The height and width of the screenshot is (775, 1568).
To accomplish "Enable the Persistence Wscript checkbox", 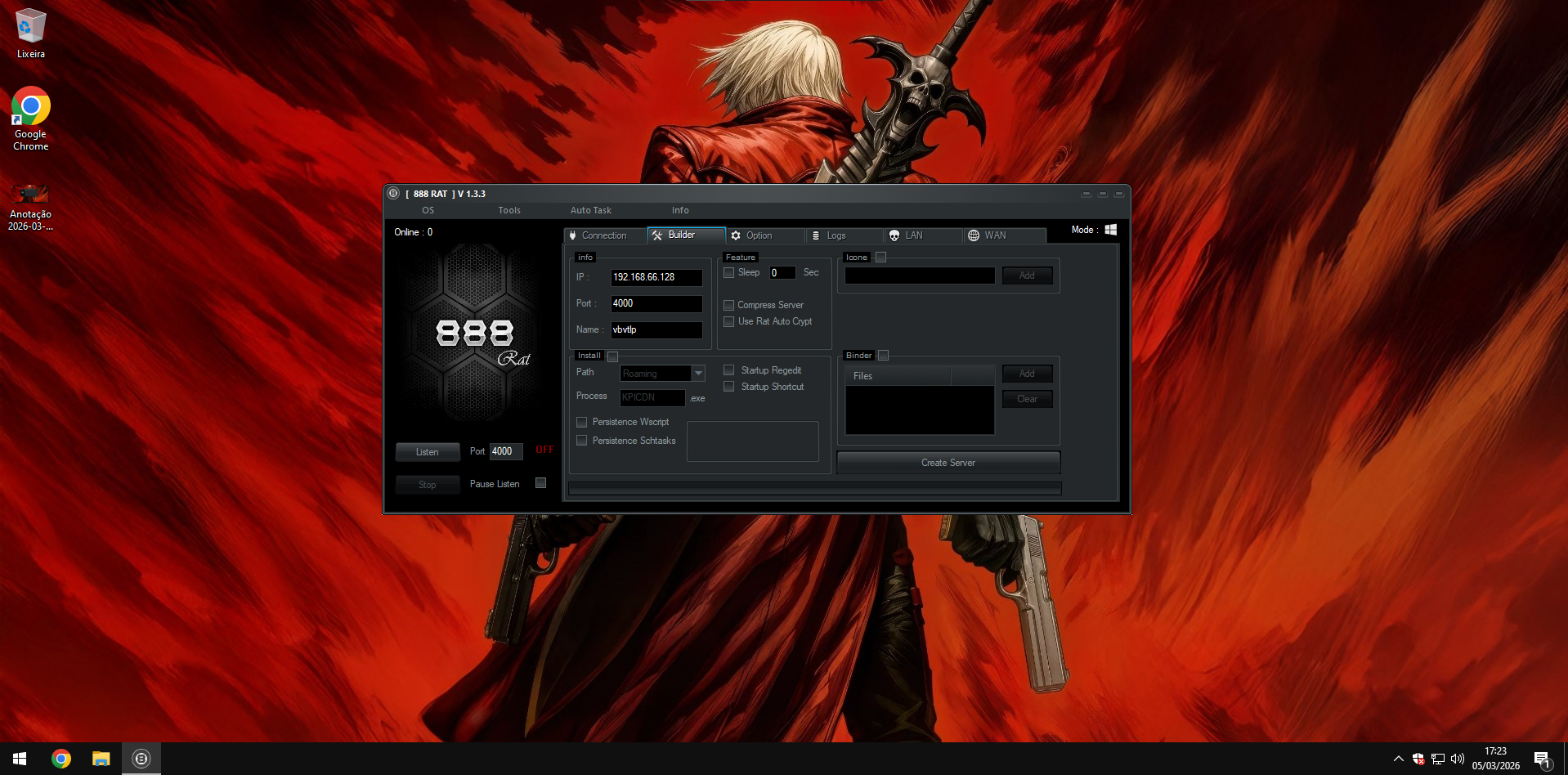I will point(581,422).
